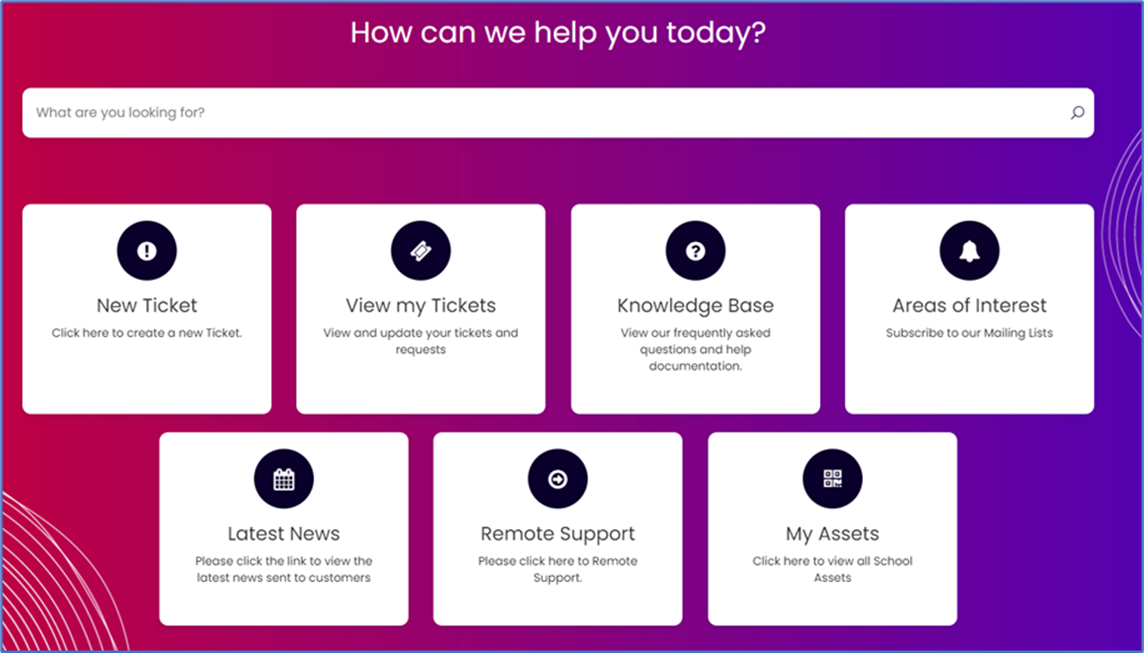The height and width of the screenshot is (653, 1144).
Task: Open the View my Tickets title link
Action: point(421,305)
